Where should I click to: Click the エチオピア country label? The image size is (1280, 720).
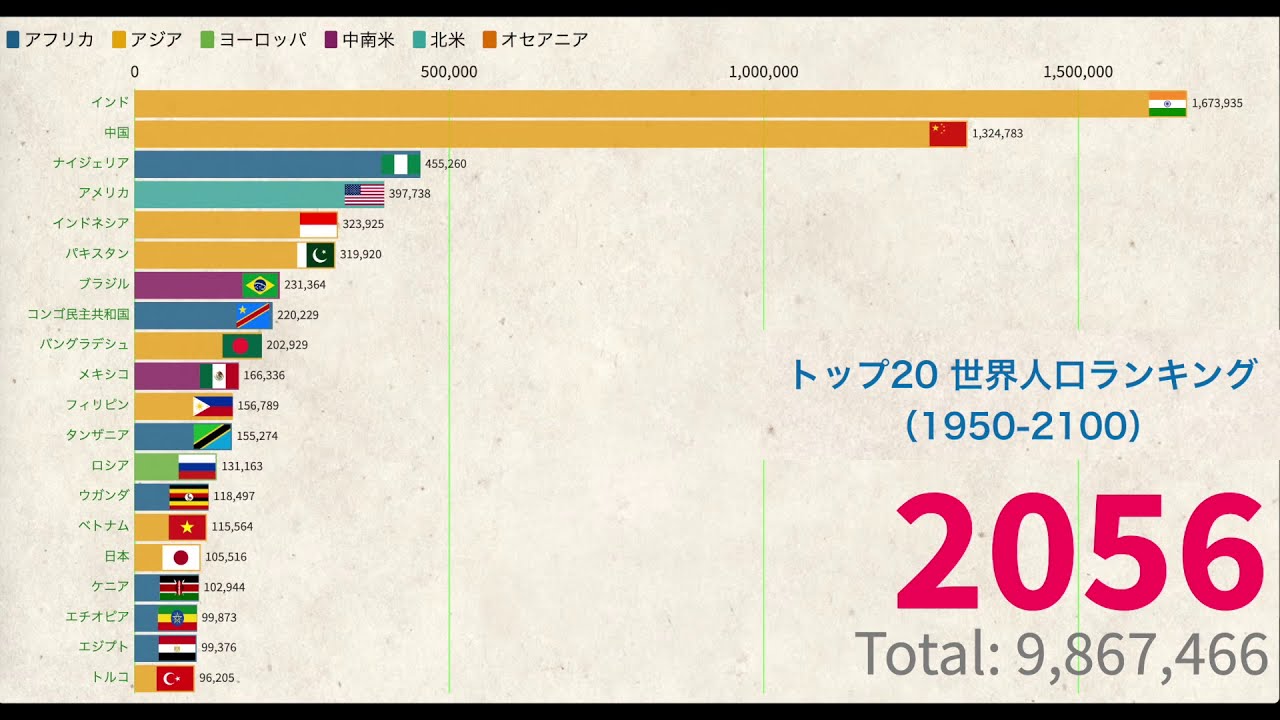click(x=97, y=616)
